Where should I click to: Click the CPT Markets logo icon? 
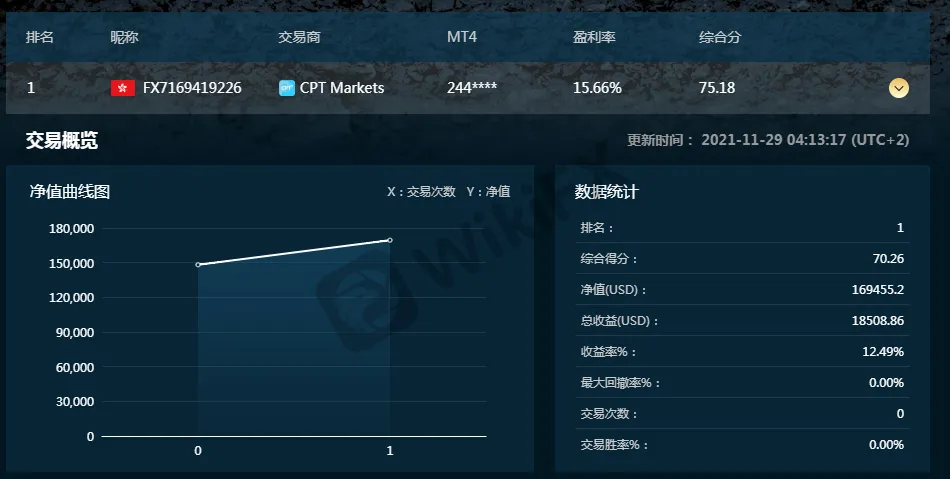(x=287, y=88)
